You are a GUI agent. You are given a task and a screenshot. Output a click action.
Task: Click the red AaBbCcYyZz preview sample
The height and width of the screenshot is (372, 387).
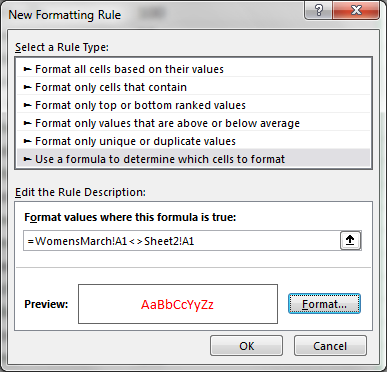coord(177,305)
